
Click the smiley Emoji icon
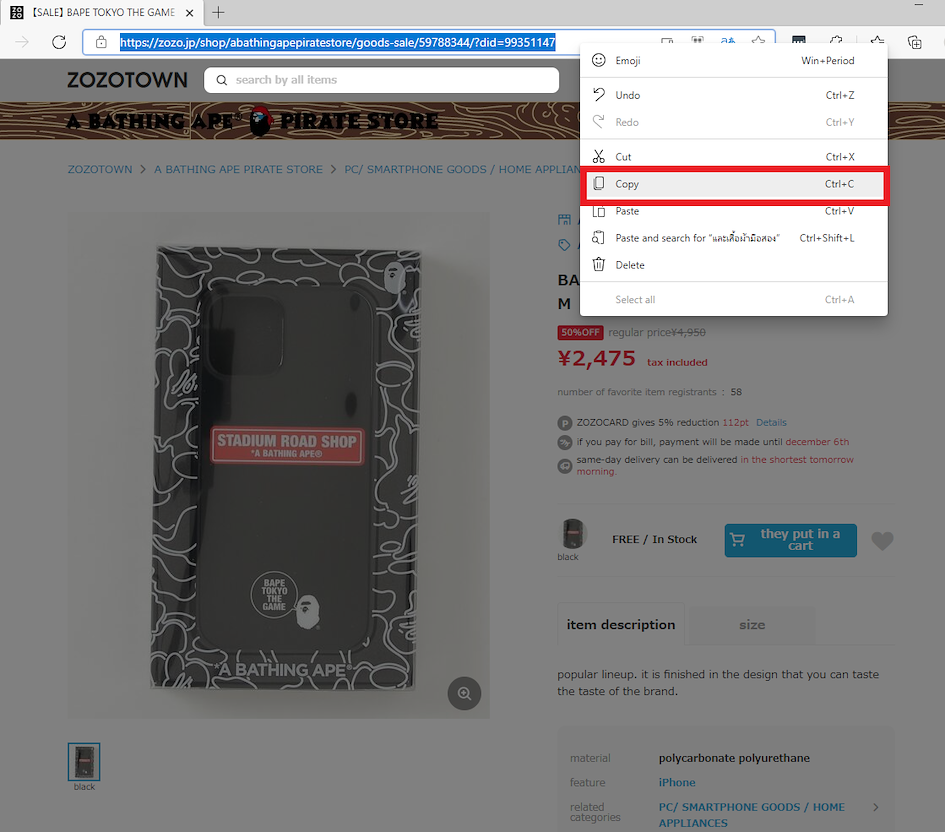(x=598, y=60)
